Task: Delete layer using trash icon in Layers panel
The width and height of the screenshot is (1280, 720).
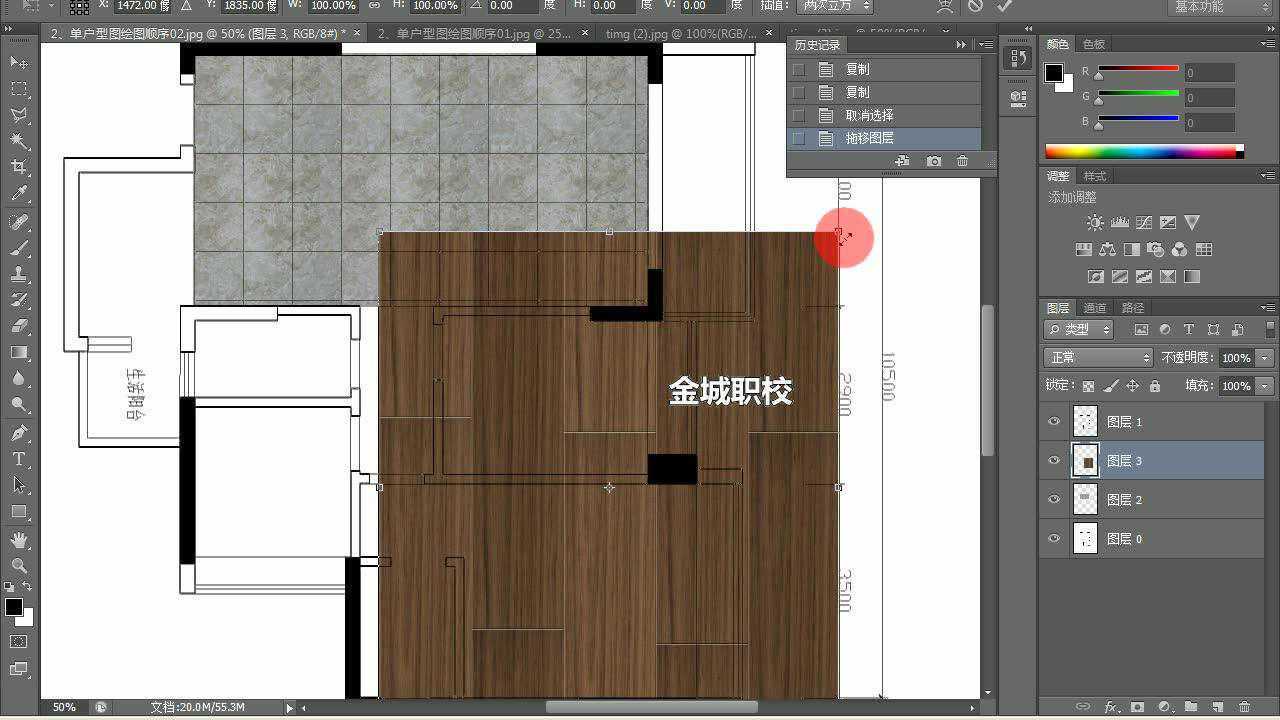Action: (1244, 707)
